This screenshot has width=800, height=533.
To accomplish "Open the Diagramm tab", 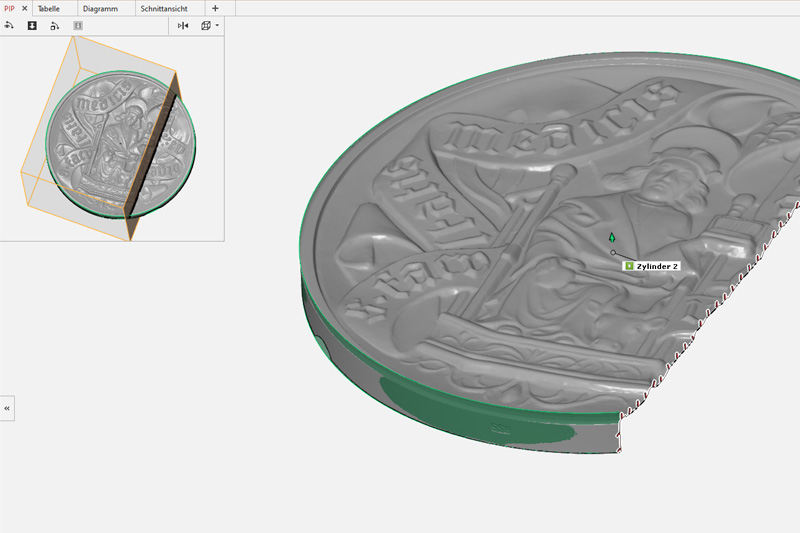I will [100, 8].
